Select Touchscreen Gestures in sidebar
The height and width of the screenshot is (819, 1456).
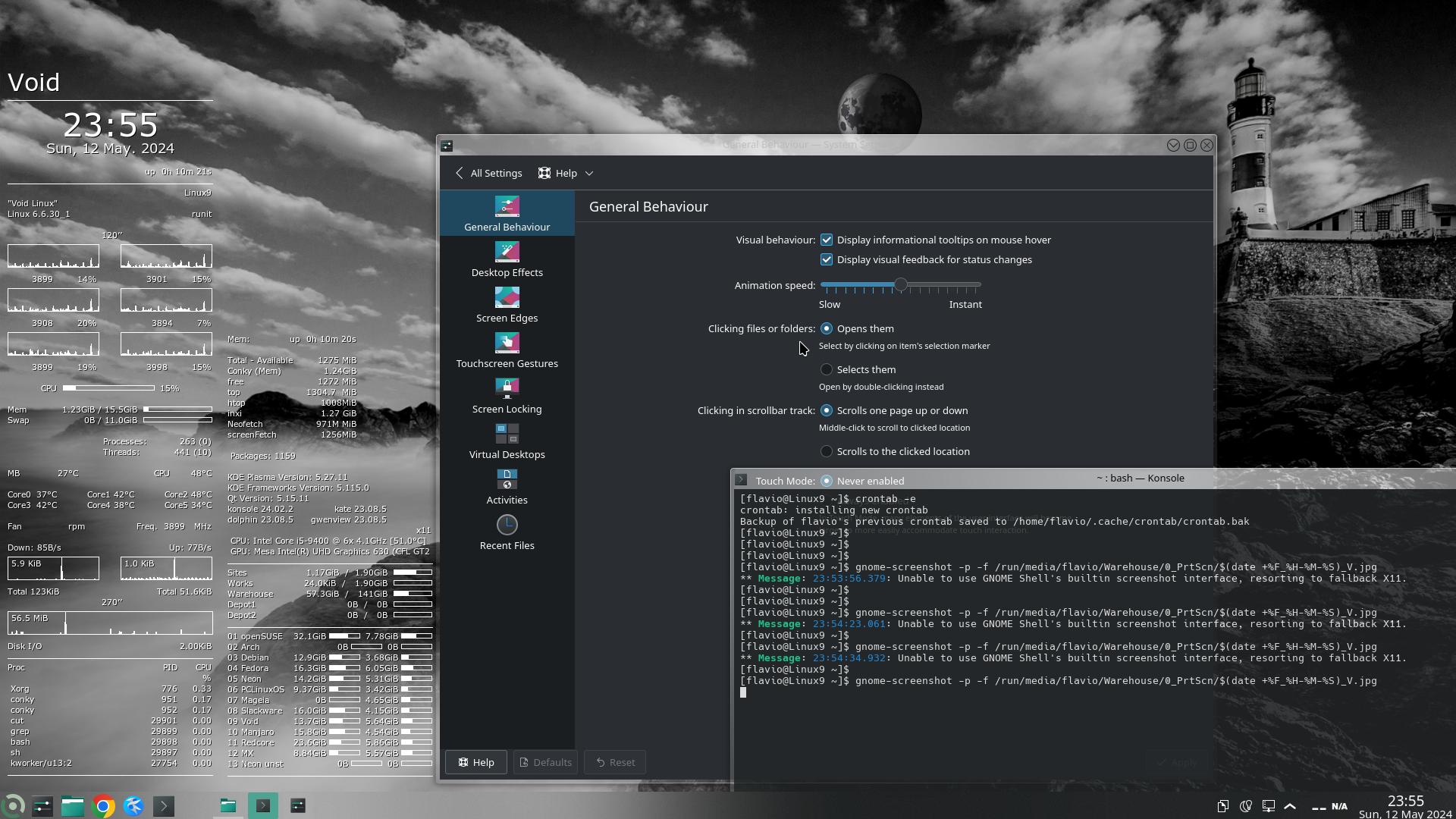coord(507,350)
